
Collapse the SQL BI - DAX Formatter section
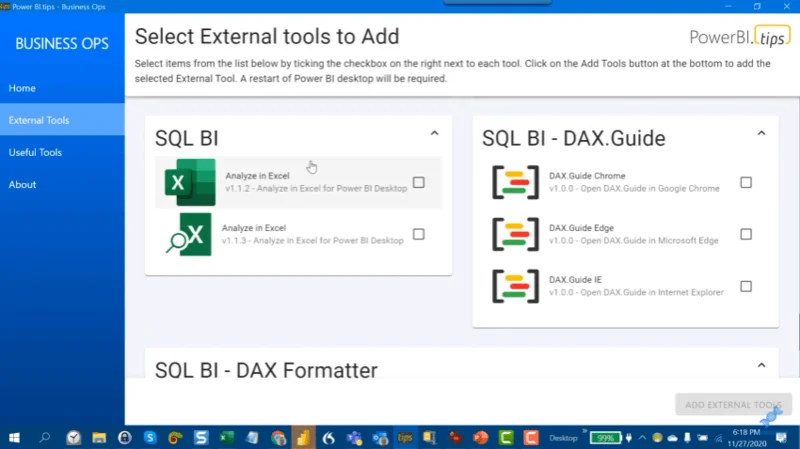761,365
